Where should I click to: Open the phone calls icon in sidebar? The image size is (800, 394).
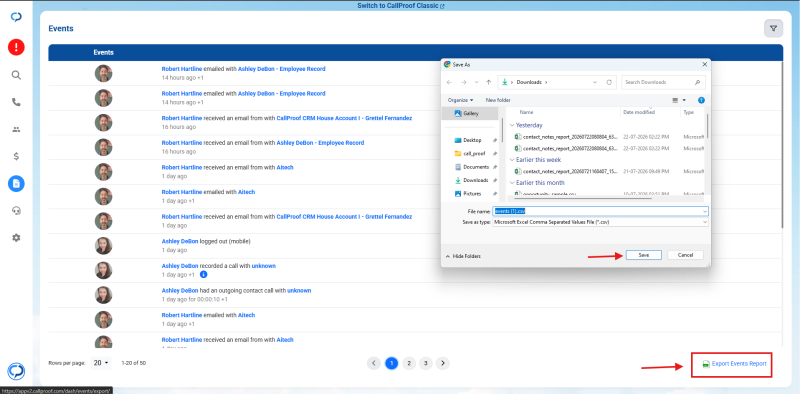(16, 102)
